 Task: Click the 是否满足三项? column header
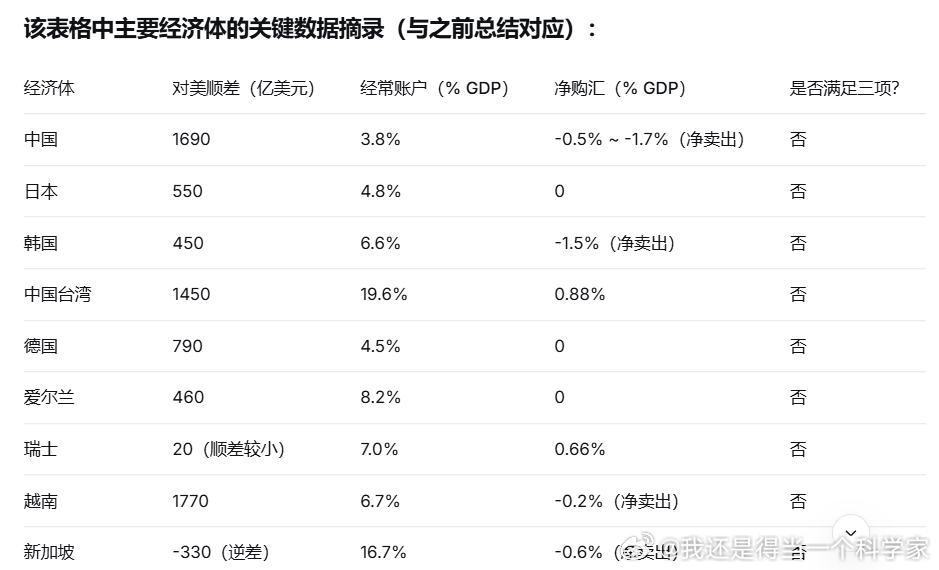(844, 88)
